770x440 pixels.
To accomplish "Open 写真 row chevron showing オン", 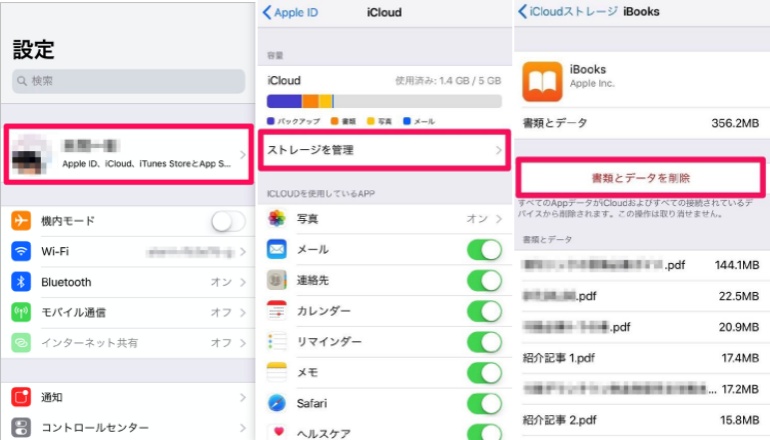I will (x=498, y=219).
